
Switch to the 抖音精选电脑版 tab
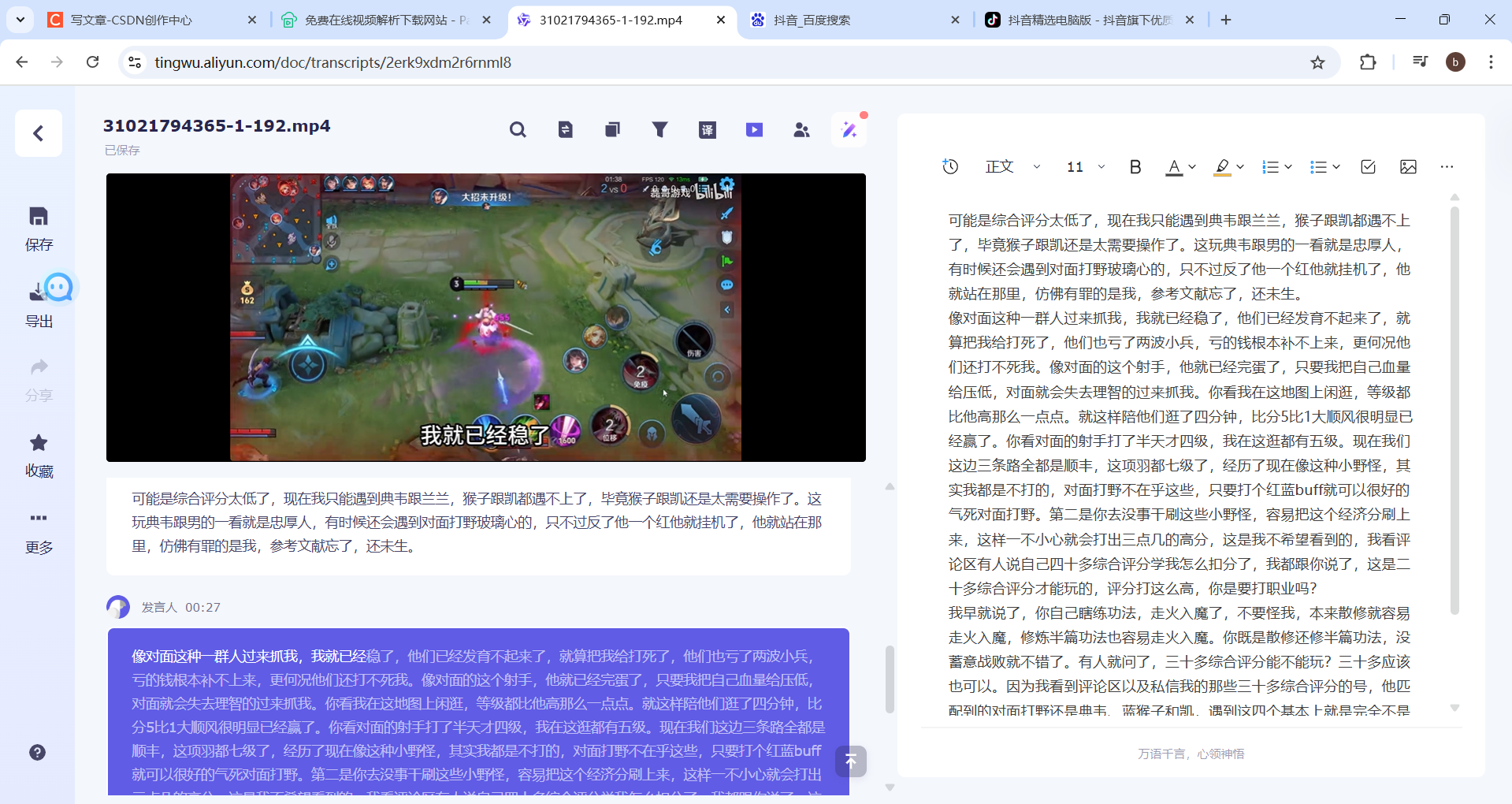click(x=1089, y=20)
